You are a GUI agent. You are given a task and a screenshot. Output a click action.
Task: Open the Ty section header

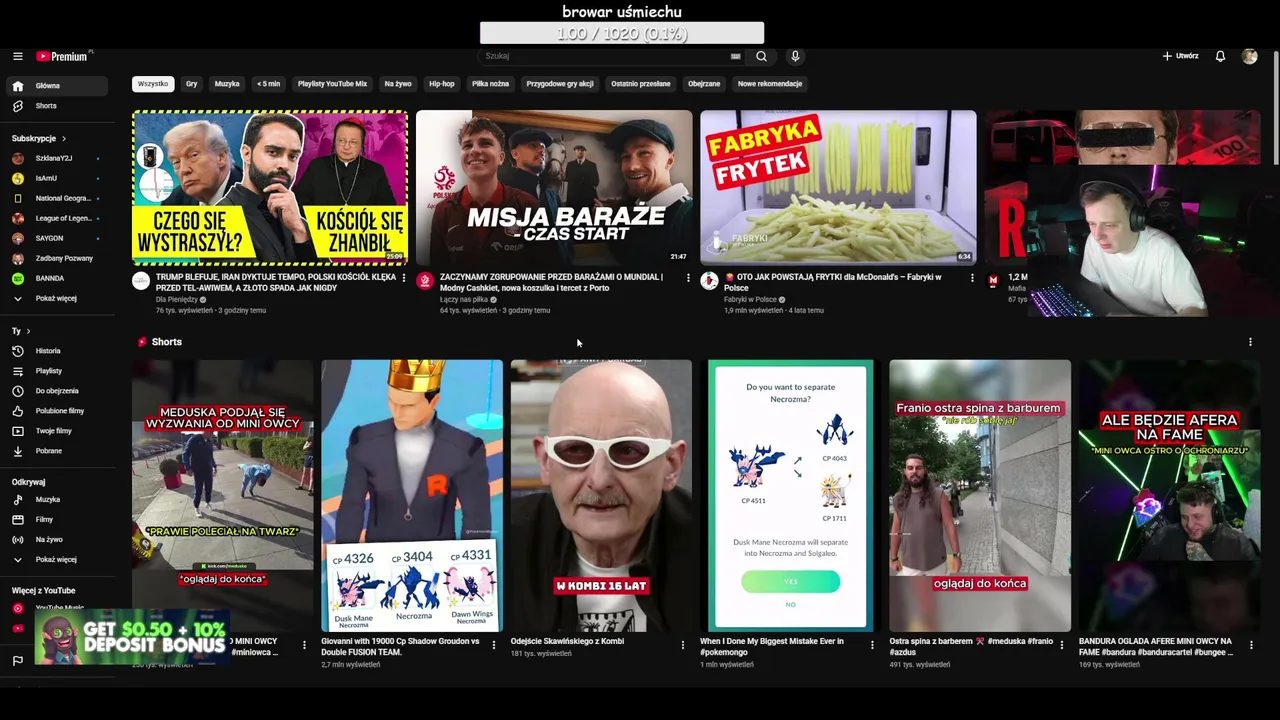coord(21,331)
